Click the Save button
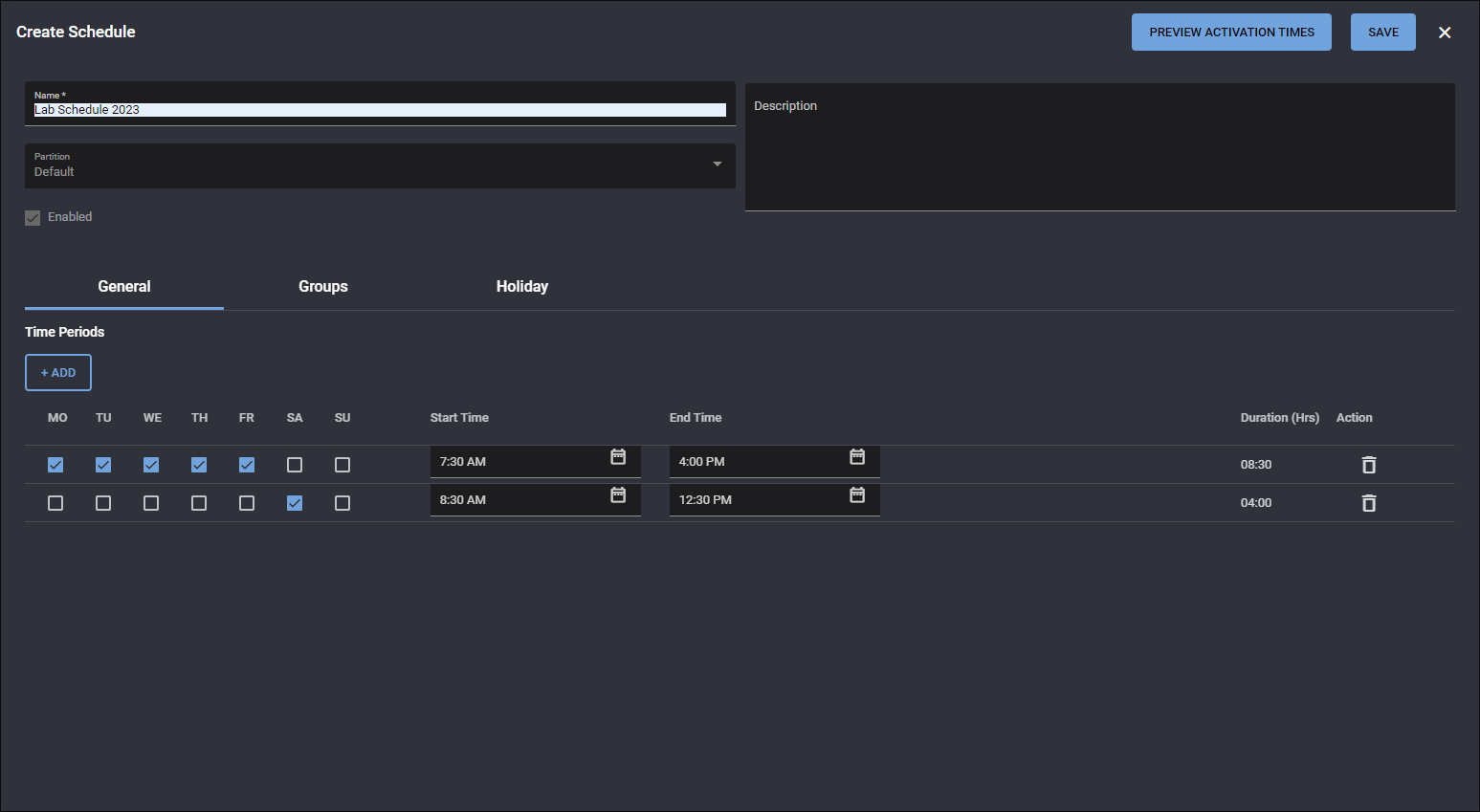The image size is (1480, 812). coord(1382,33)
